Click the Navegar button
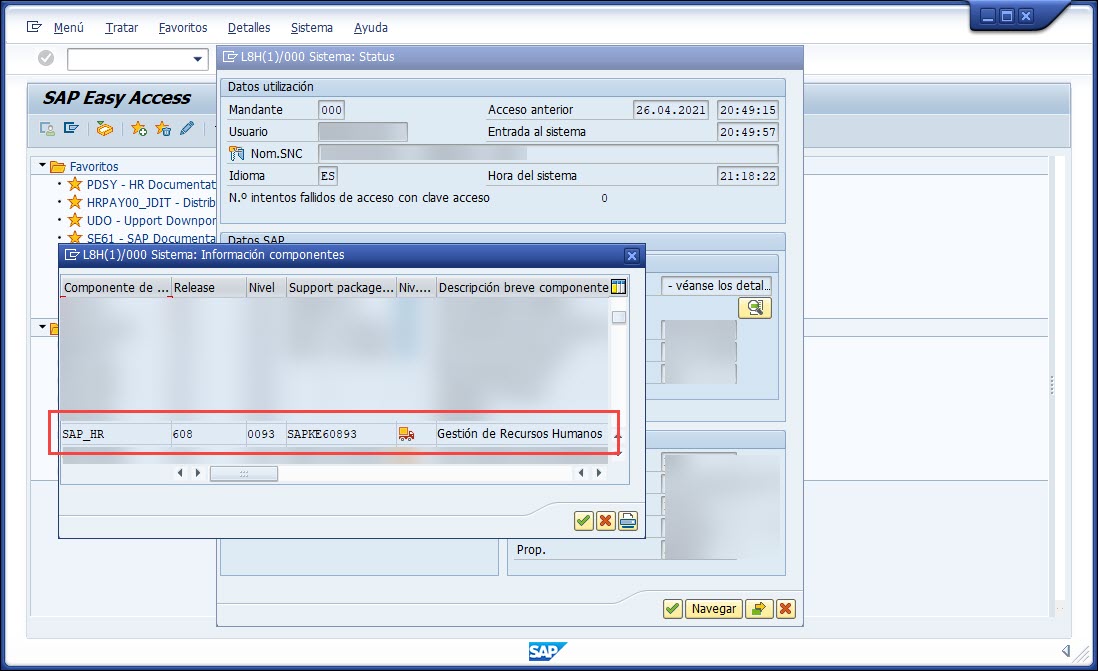 click(714, 608)
